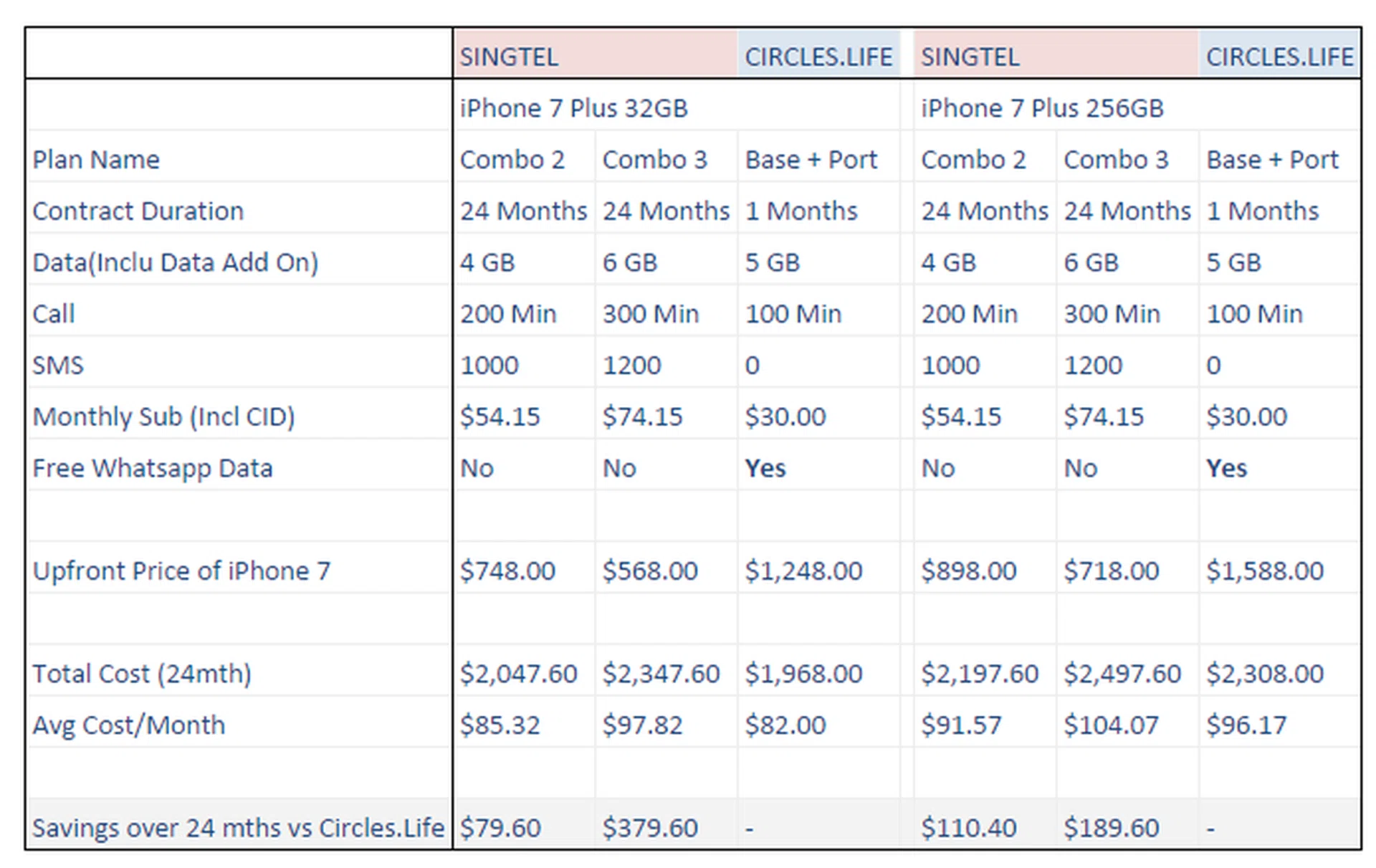1376x868 pixels.
Task: Select the Upfront Price of iPhone 7 label
Action: (x=182, y=571)
